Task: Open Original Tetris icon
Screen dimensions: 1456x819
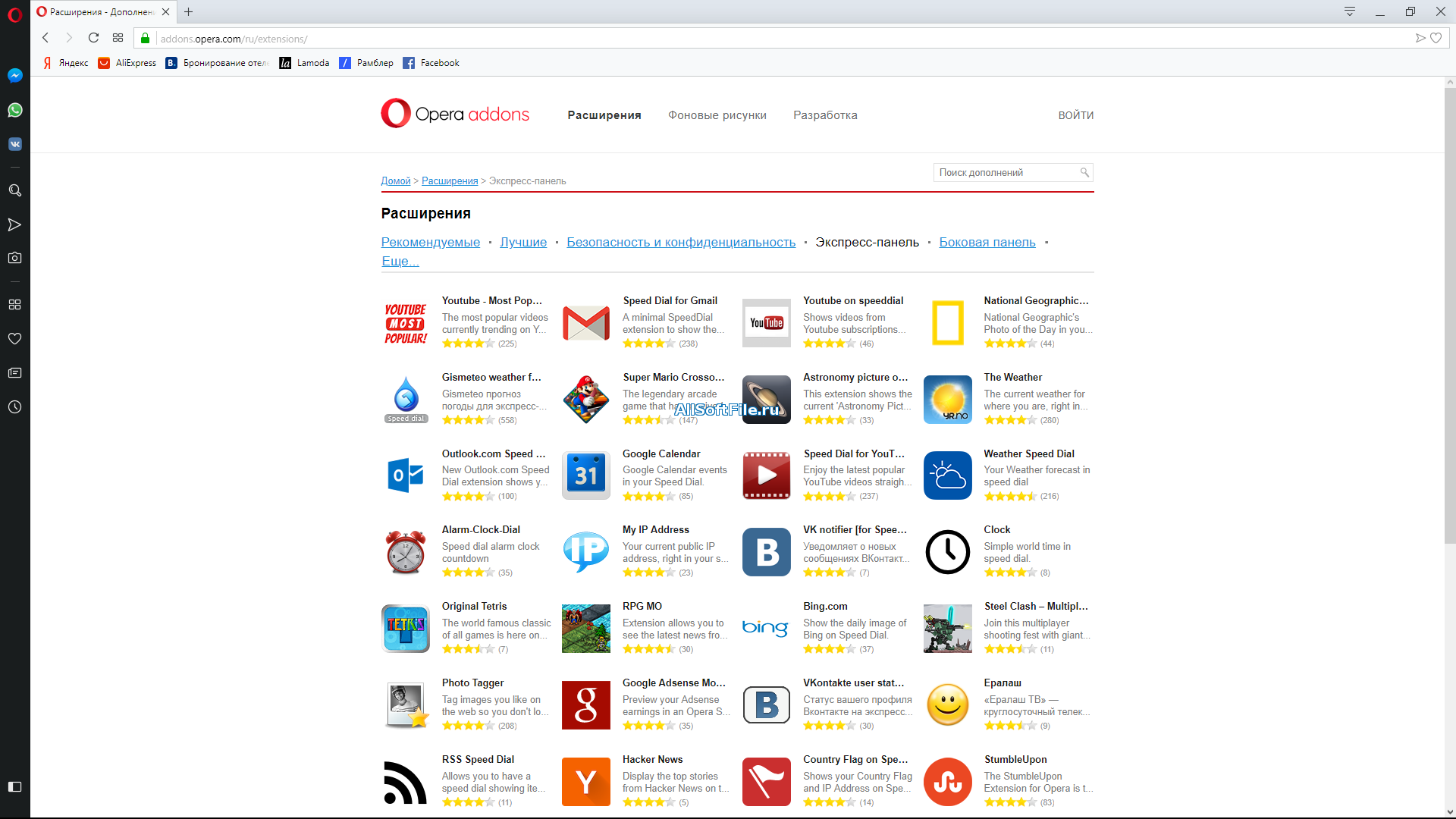Action: (x=406, y=629)
